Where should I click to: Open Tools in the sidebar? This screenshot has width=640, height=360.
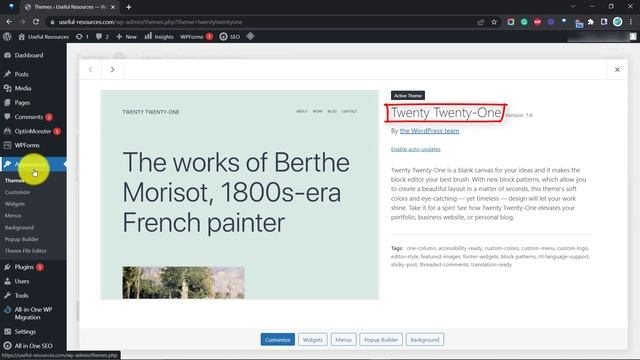coord(21,295)
